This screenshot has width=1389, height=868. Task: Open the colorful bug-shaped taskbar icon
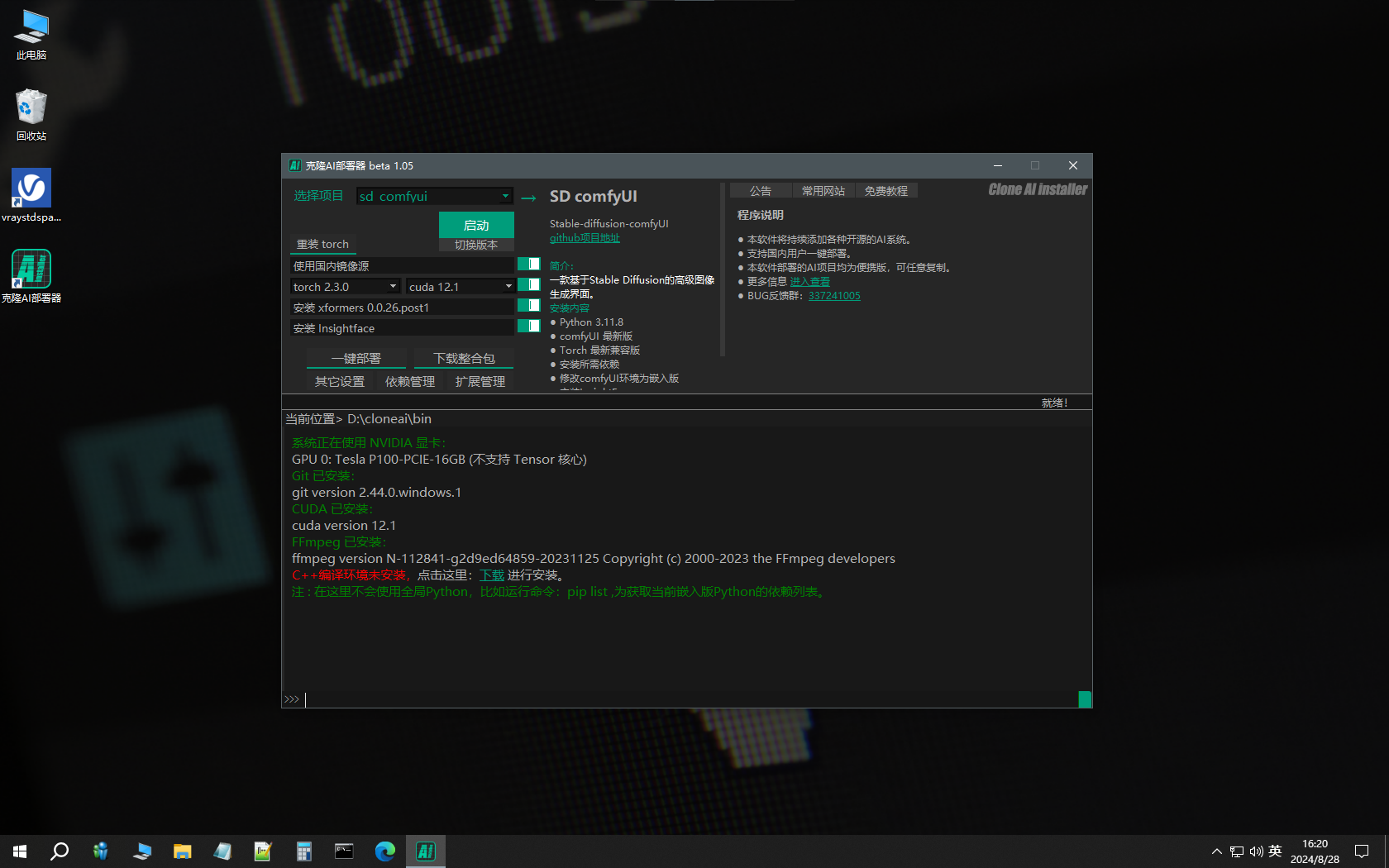click(x=101, y=851)
